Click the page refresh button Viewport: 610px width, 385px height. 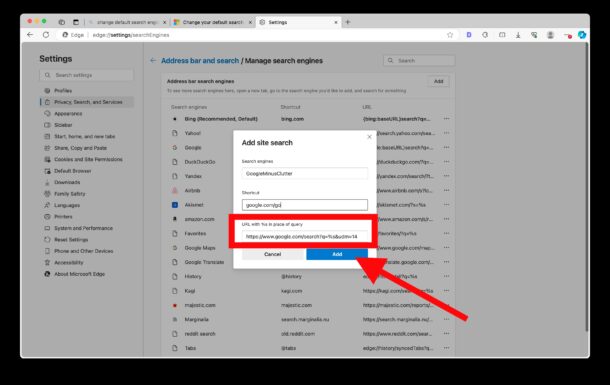pos(46,35)
